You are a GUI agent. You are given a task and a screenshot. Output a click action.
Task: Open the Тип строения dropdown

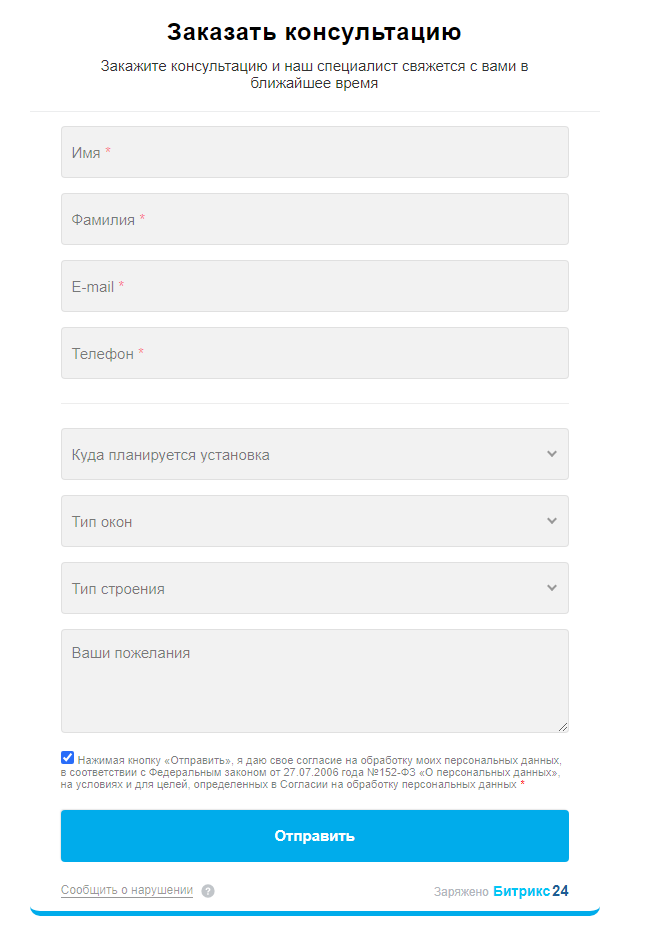(300, 588)
